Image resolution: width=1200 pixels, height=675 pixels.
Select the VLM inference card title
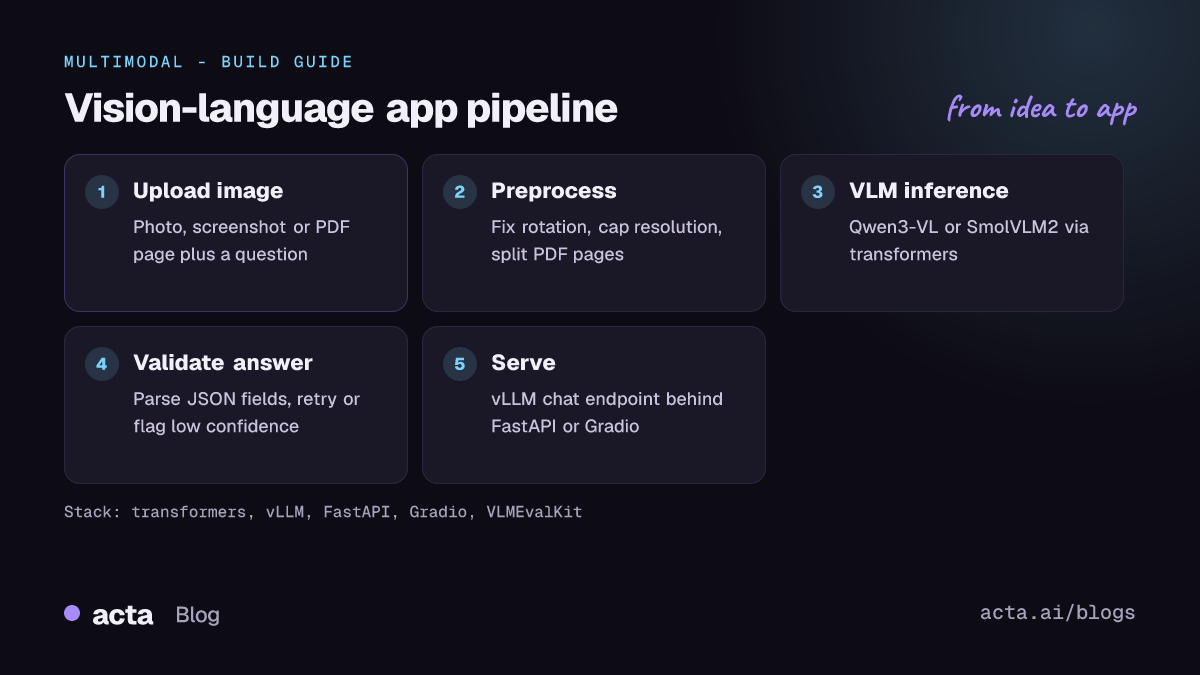pyautogui.click(x=929, y=191)
